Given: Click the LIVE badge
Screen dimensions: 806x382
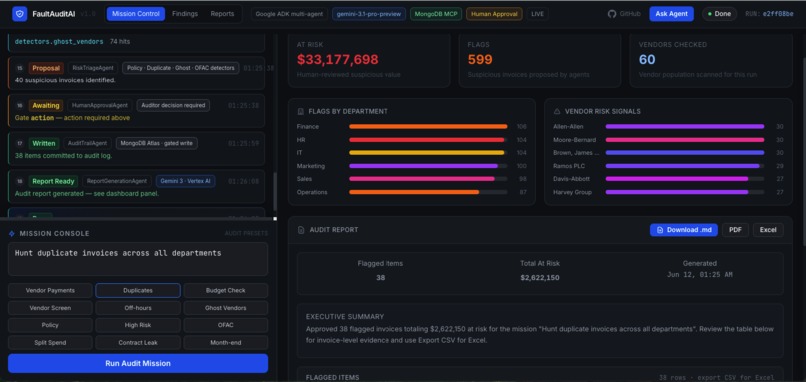Looking at the screenshot, I should tap(537, 14).
